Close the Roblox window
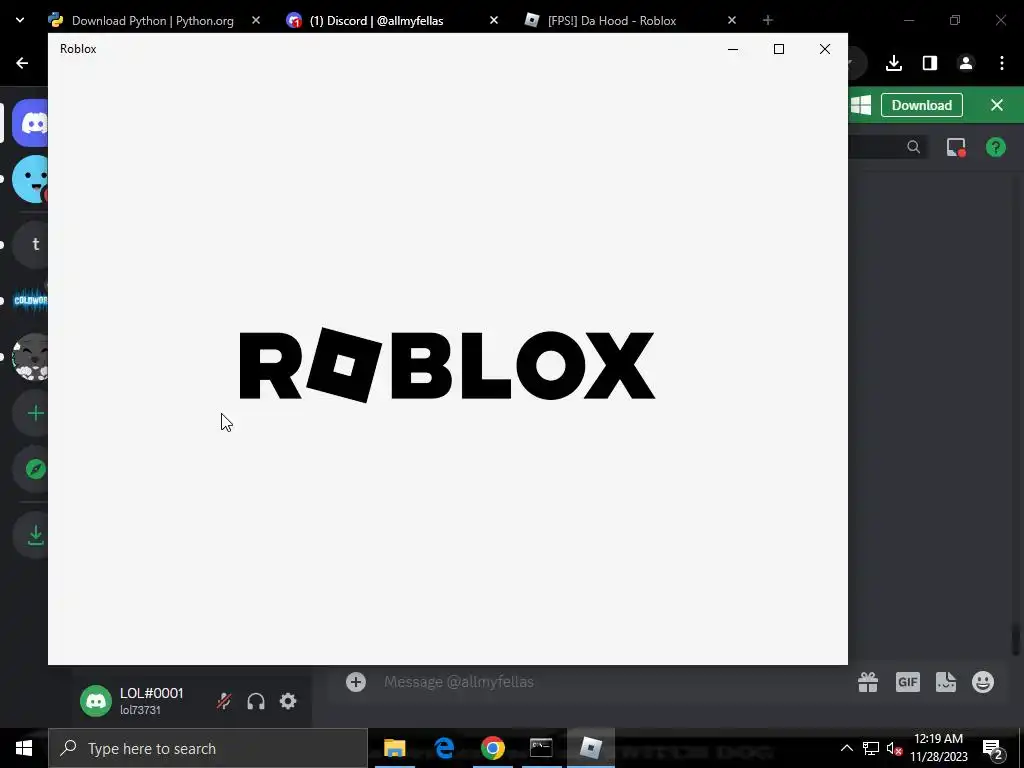This screenshot has width=1024, height=768. coord(825,49)
